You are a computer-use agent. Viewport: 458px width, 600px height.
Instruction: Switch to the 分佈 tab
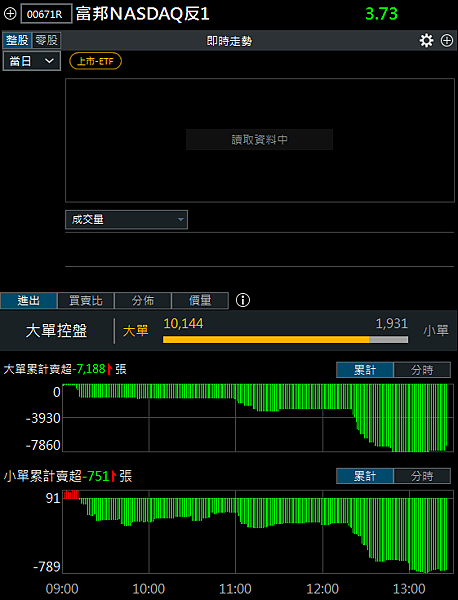click(143, 300)
